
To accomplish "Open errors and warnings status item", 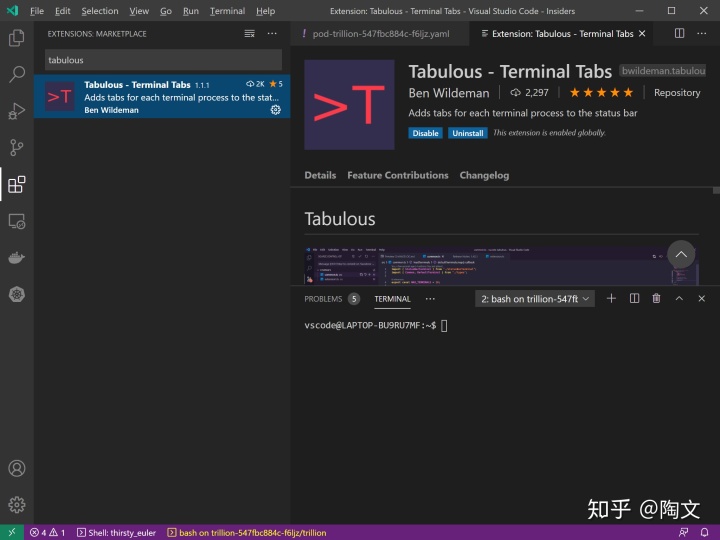I will pyautogui.click(x=47, y=533).
